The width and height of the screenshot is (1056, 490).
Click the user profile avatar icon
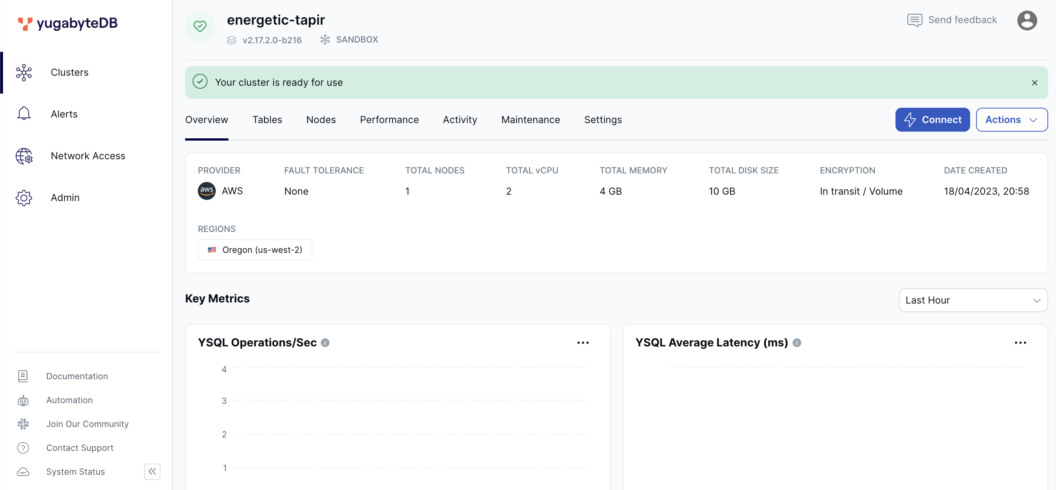(x=1027, y=20)
